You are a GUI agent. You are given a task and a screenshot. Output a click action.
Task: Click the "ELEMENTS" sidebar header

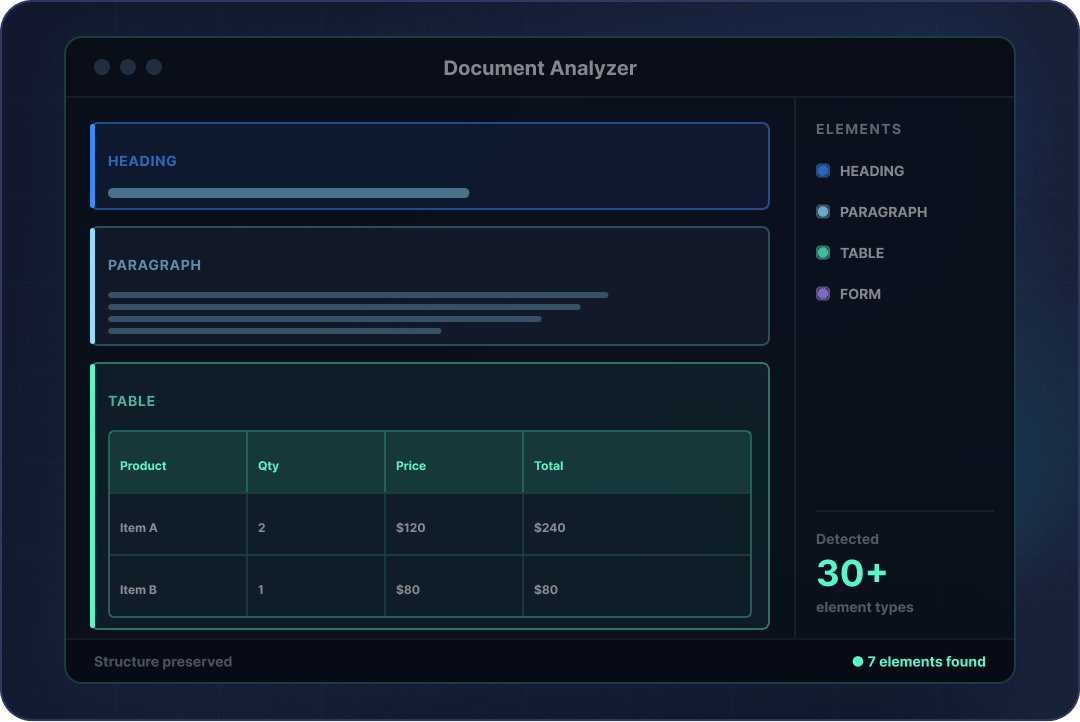pyautogui.click(x=859, y=130)
